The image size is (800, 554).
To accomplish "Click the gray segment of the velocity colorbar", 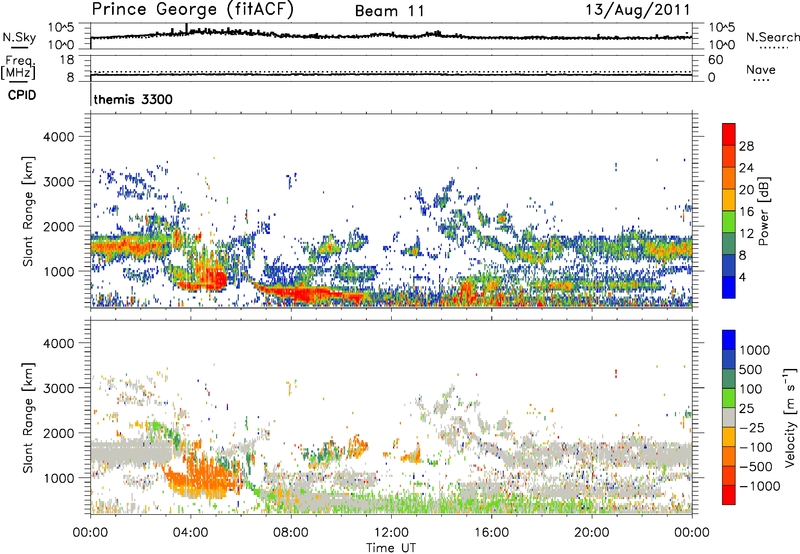I will click(729, 417).
